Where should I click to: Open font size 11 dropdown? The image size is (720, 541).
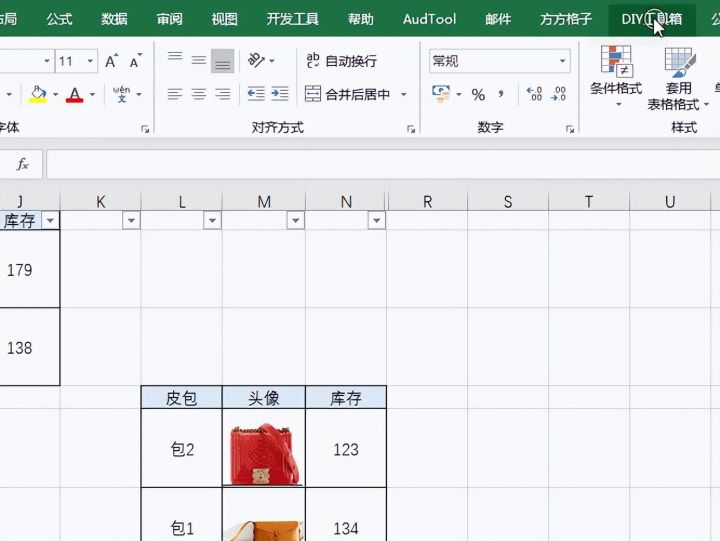coord(90,61)
